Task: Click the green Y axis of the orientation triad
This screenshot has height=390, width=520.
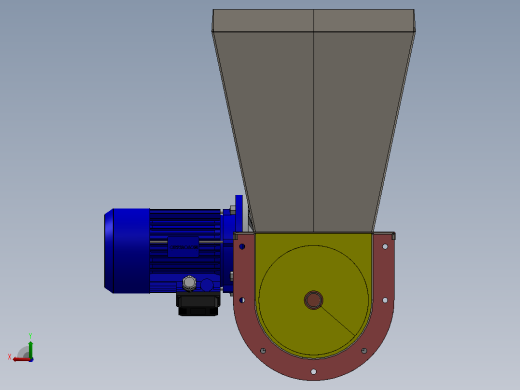Action: tap(31, 349)
